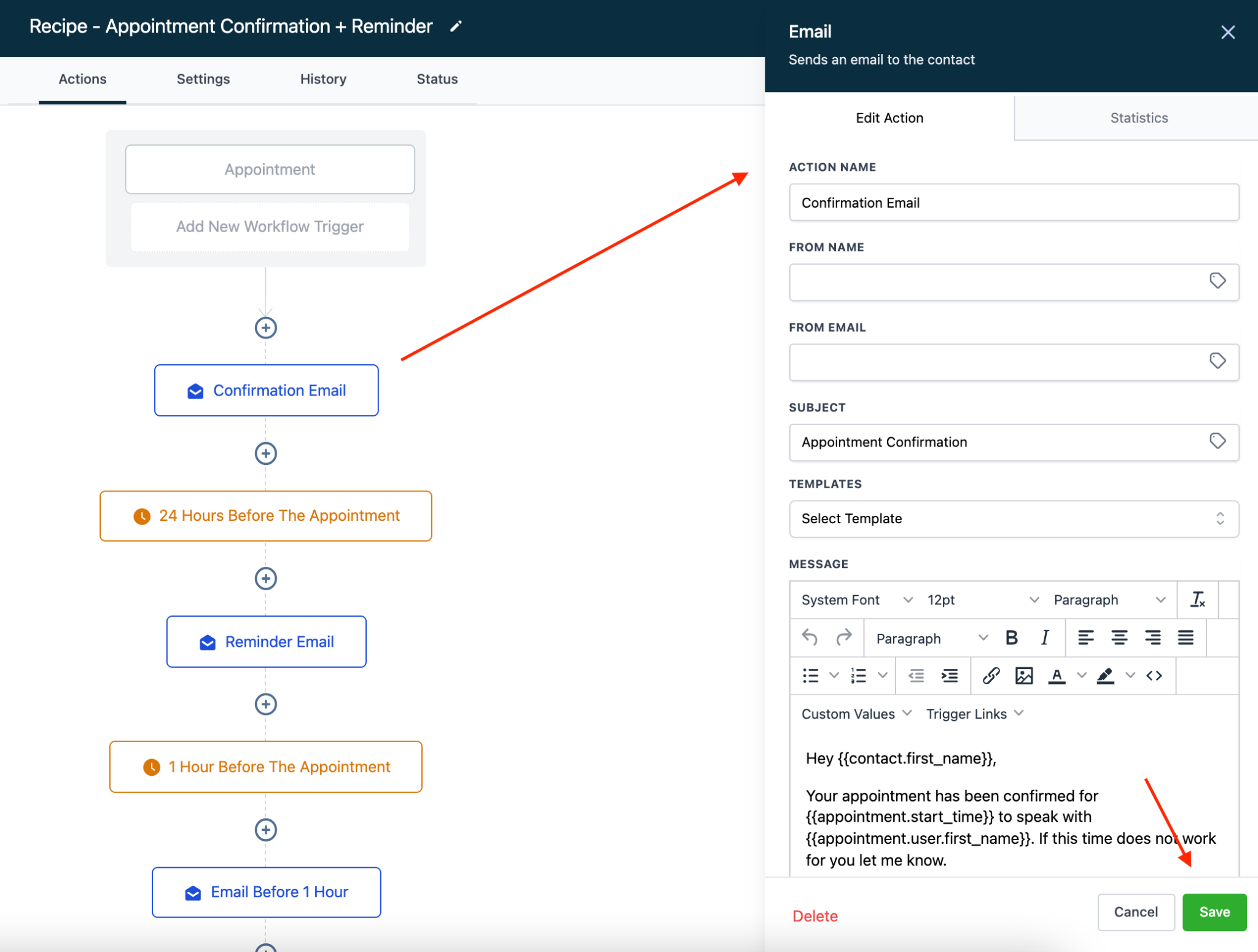Image resolution: width=1258 pixels, height=952 pixels.
Task: Click the Undo icon in the message toolbar
Action: 811,638
